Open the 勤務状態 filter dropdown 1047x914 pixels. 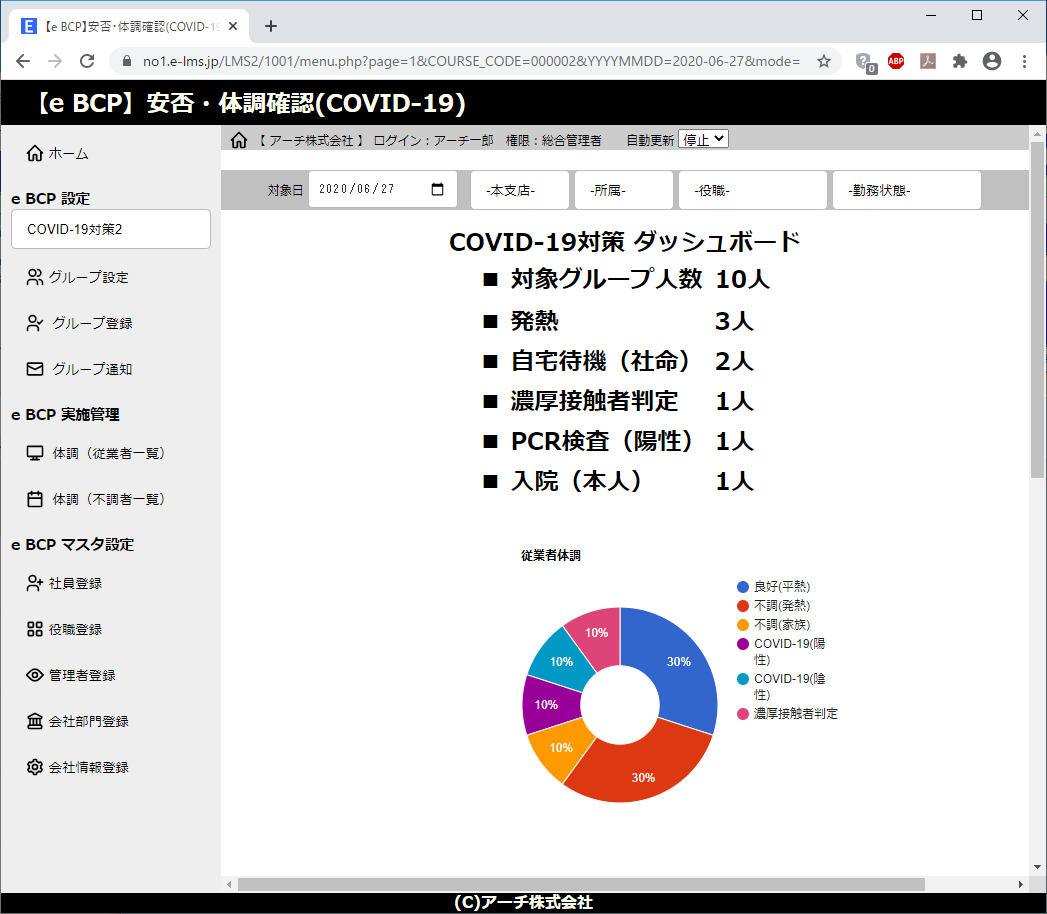[x=906, y=190]
